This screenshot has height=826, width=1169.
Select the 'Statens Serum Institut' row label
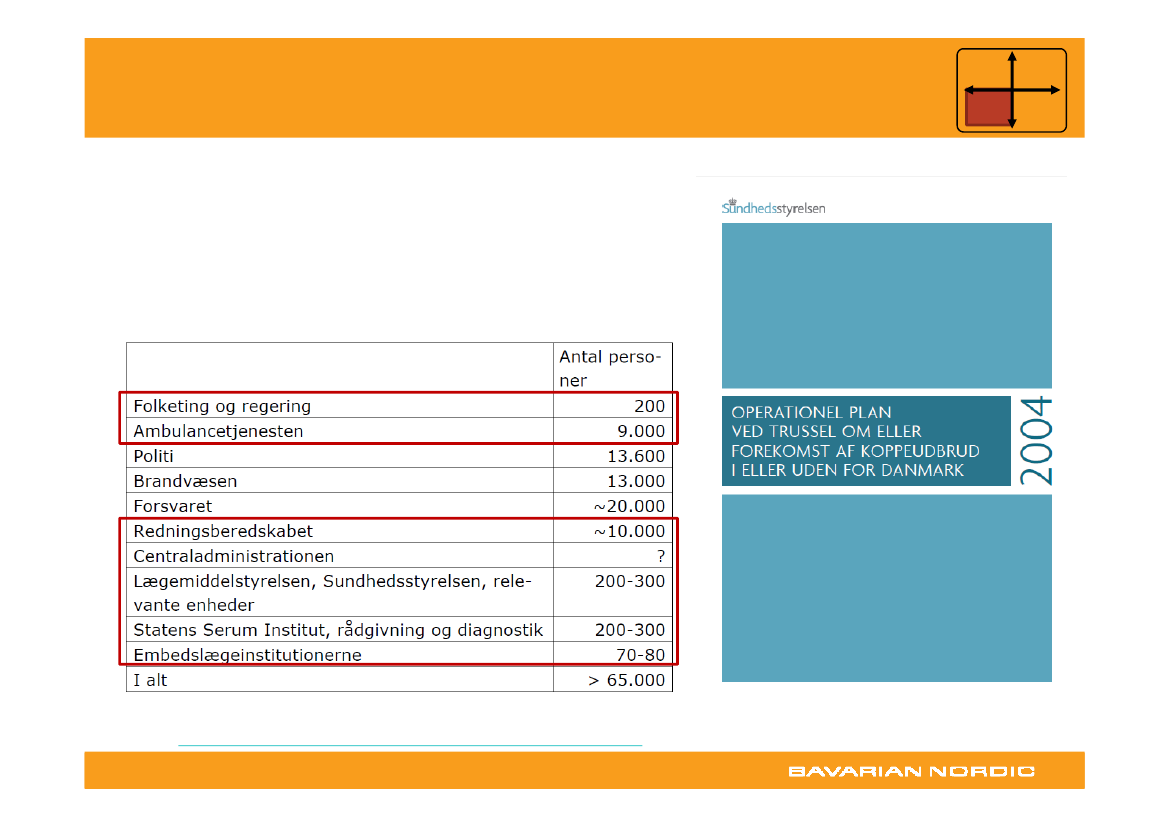point(338,630)
